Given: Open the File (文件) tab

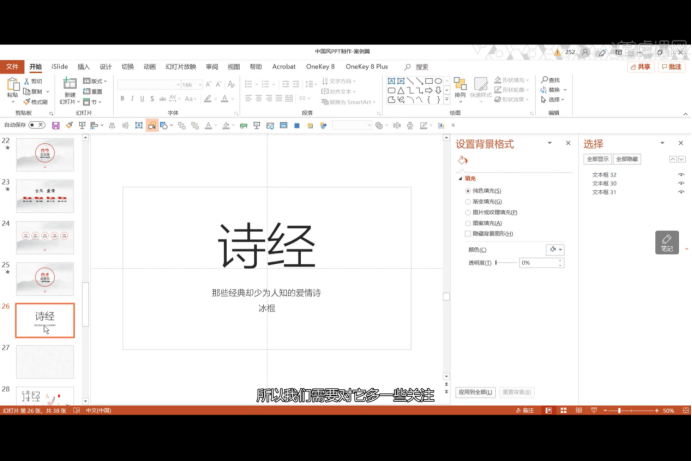Looking at the screenshot, I should [12, 67].
